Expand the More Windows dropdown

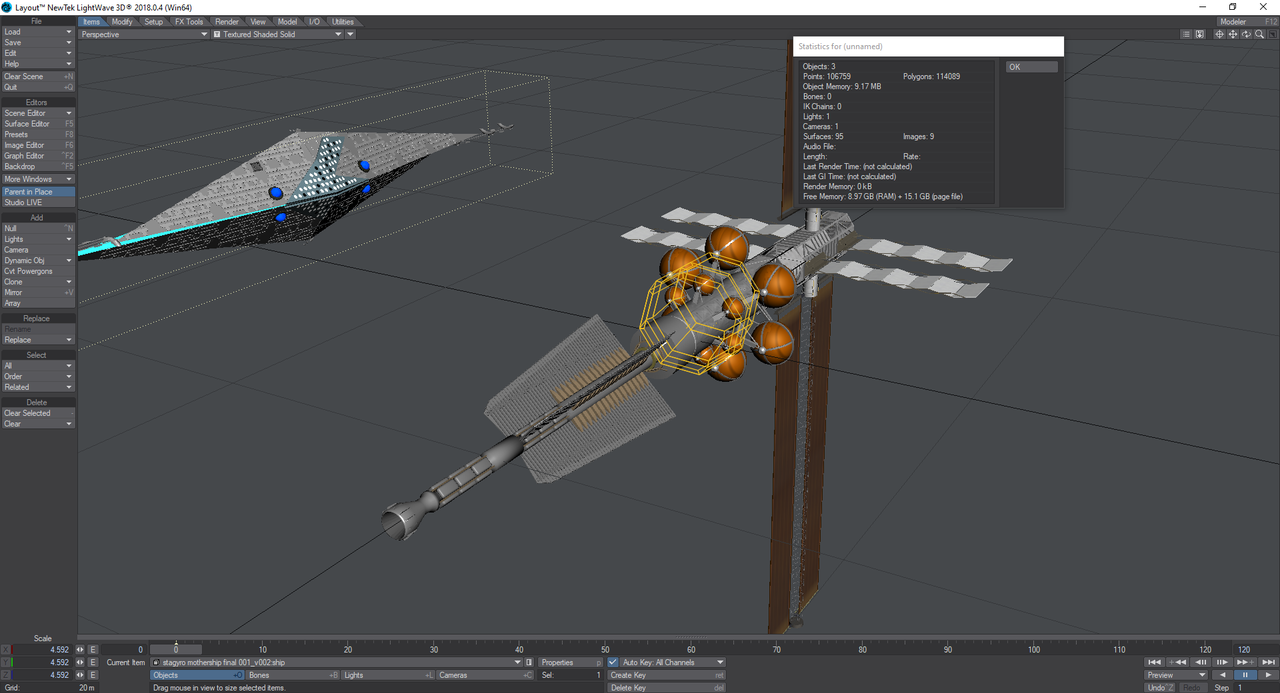tap(38, 179)
